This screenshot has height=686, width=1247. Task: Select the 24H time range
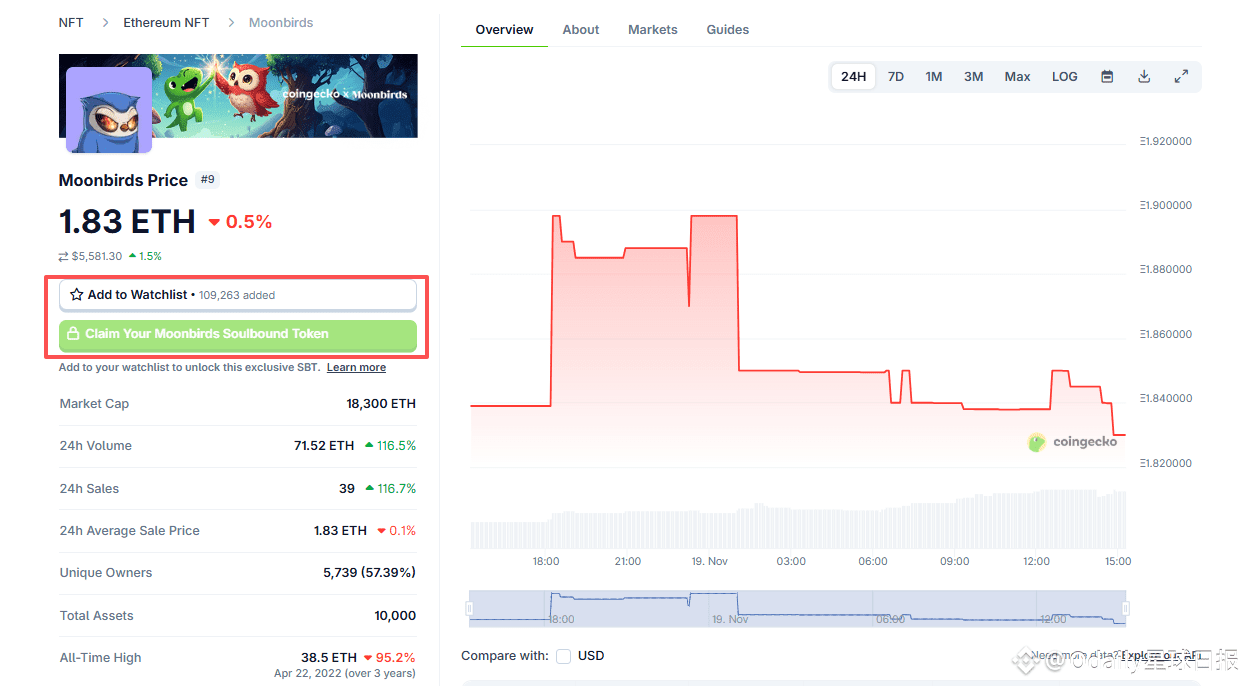(853, 77)
